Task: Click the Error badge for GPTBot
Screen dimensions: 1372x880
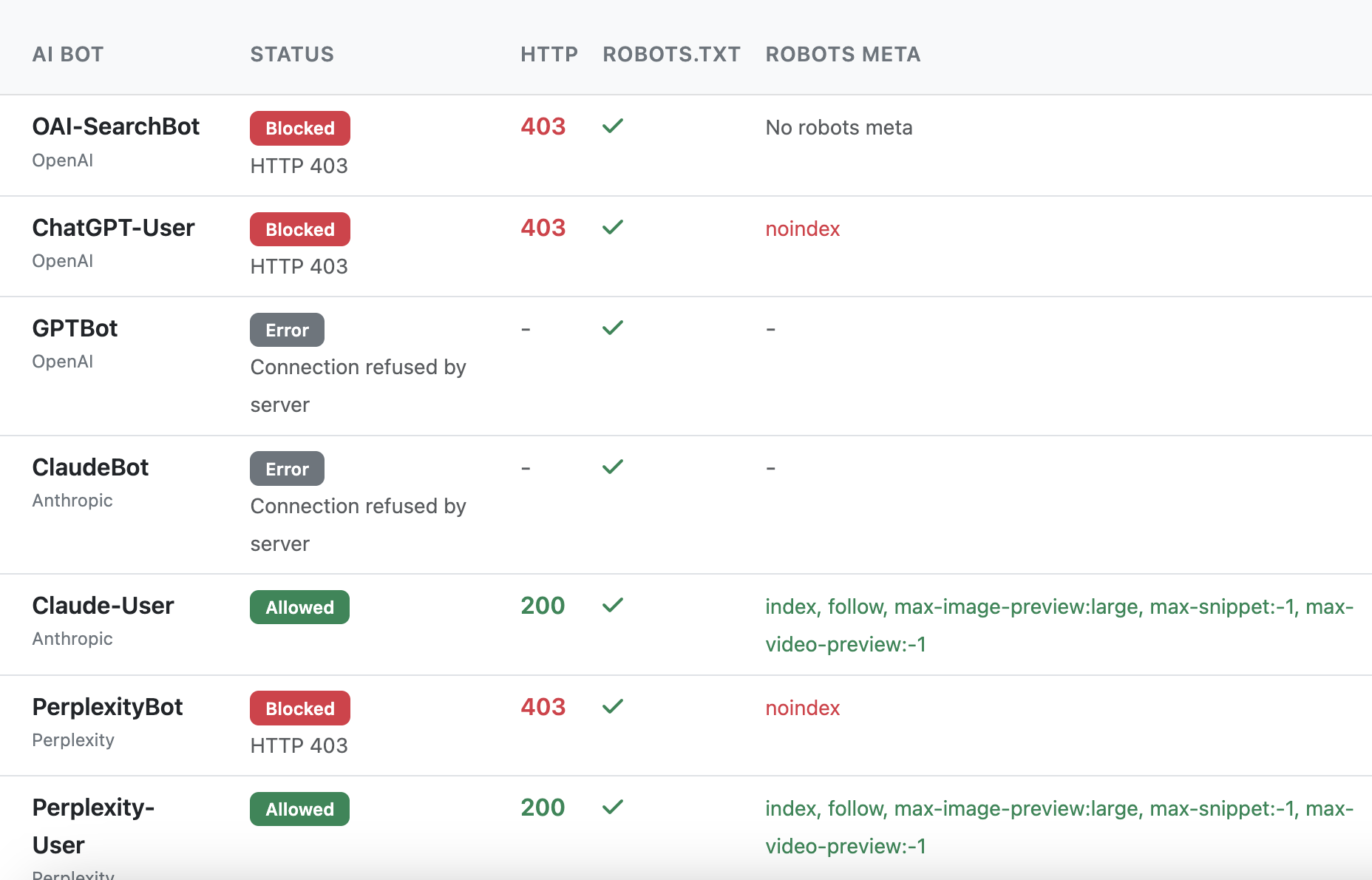Action: [287, 330]
